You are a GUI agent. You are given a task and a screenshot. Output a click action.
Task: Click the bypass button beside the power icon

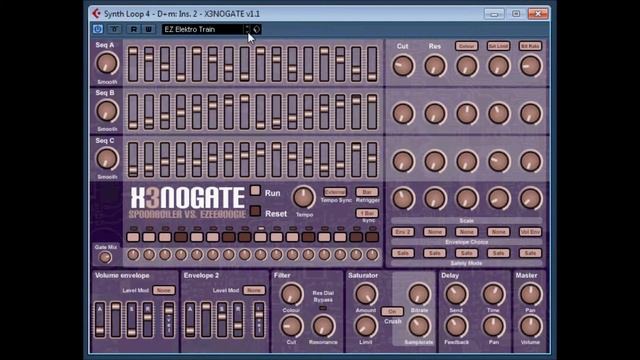point(114,29)
